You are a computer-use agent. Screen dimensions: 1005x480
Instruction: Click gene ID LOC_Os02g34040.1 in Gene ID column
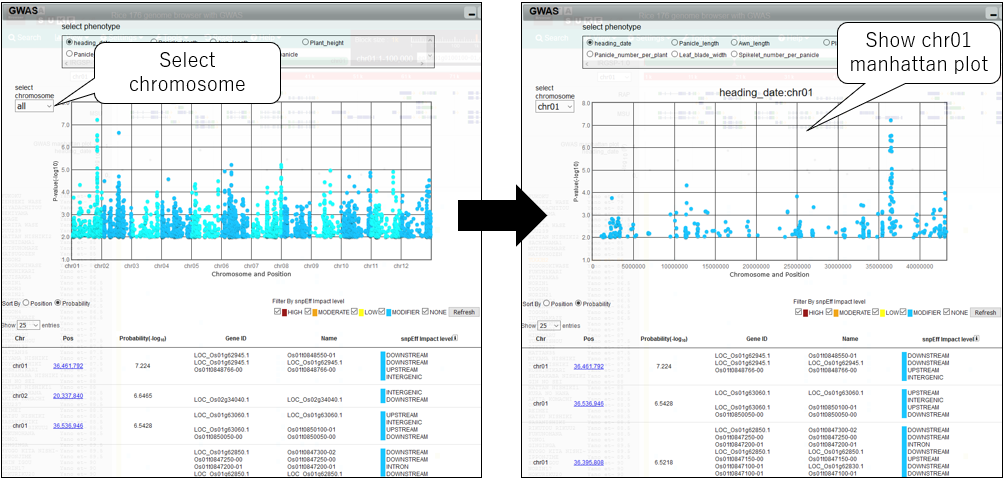coord(219,400)
